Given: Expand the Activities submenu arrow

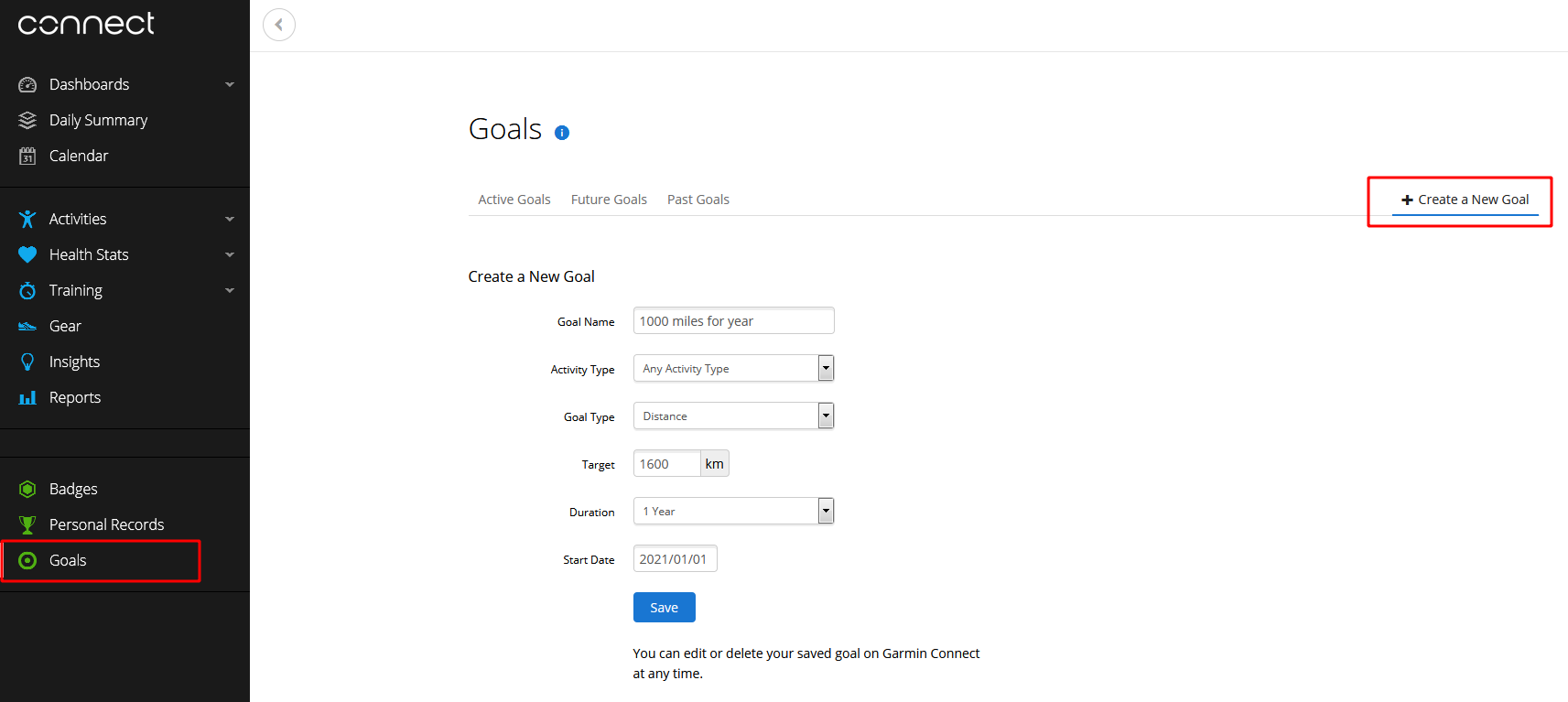Looking at the screenshot, I should click(230, 219).
